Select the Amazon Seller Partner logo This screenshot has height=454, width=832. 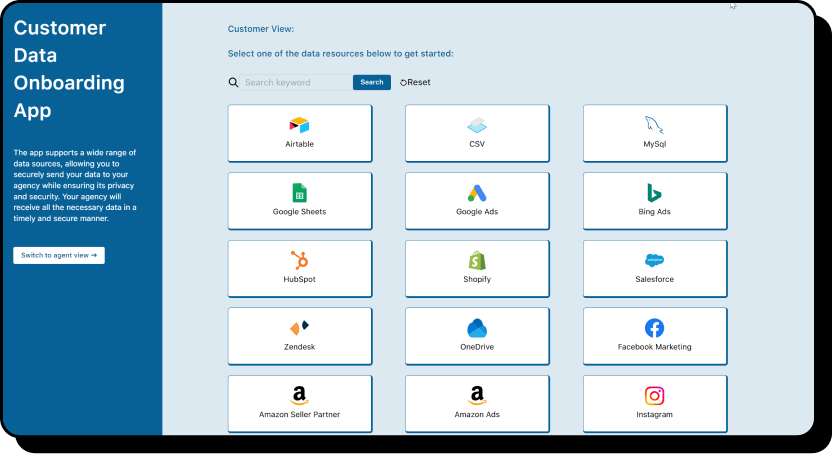click(x=299, y=396)
